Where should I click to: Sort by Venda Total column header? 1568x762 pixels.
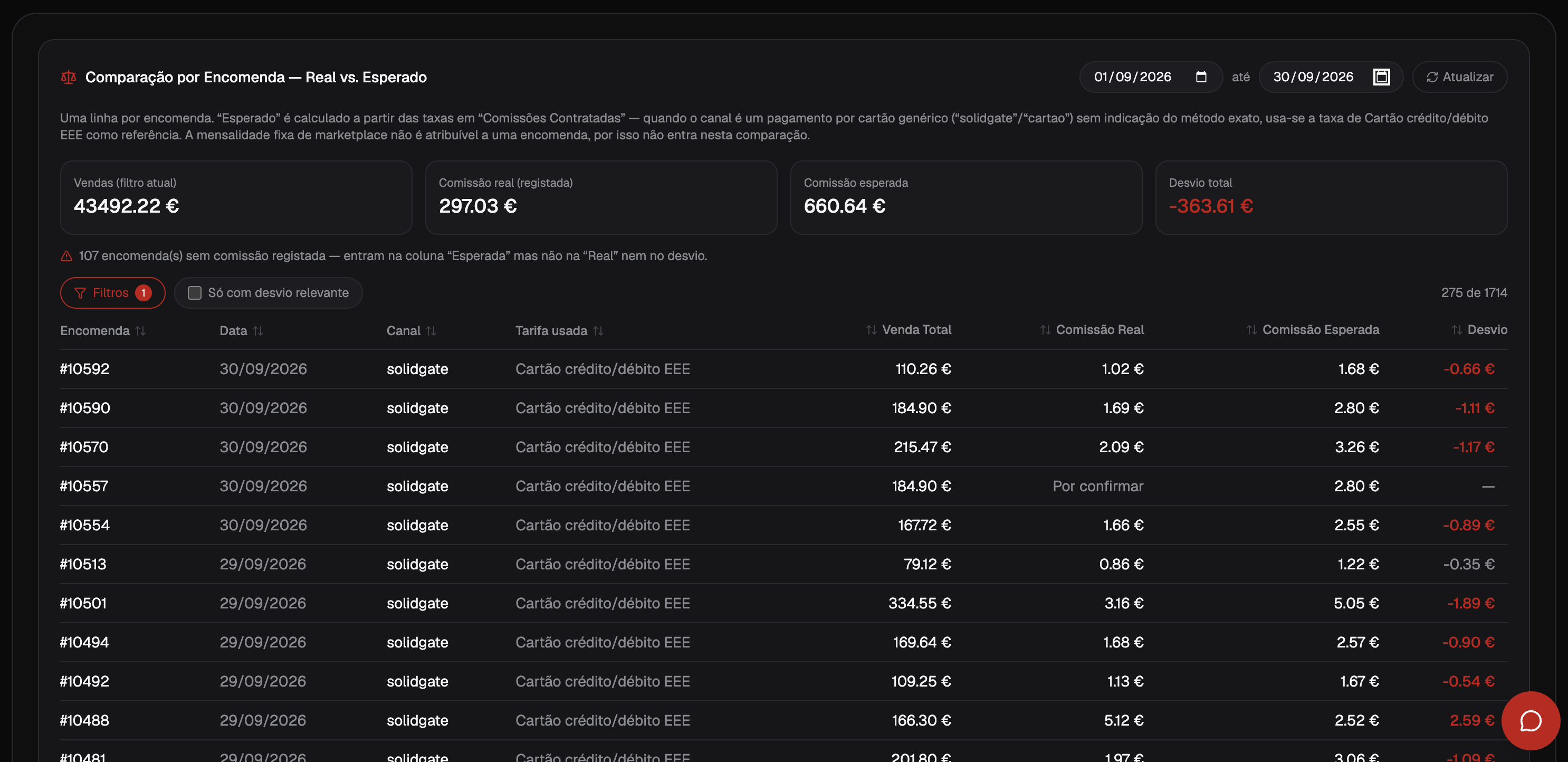[908, 330]
